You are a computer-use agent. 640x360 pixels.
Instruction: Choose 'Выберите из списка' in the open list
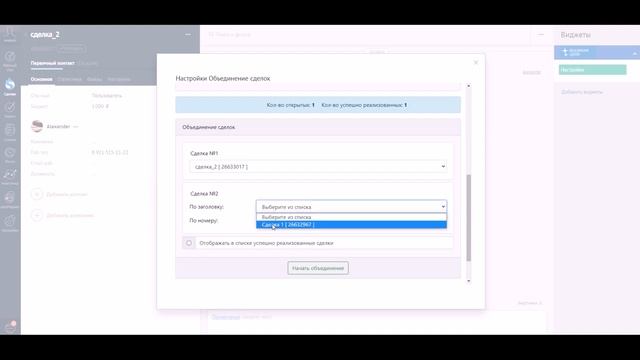point(351,217)
